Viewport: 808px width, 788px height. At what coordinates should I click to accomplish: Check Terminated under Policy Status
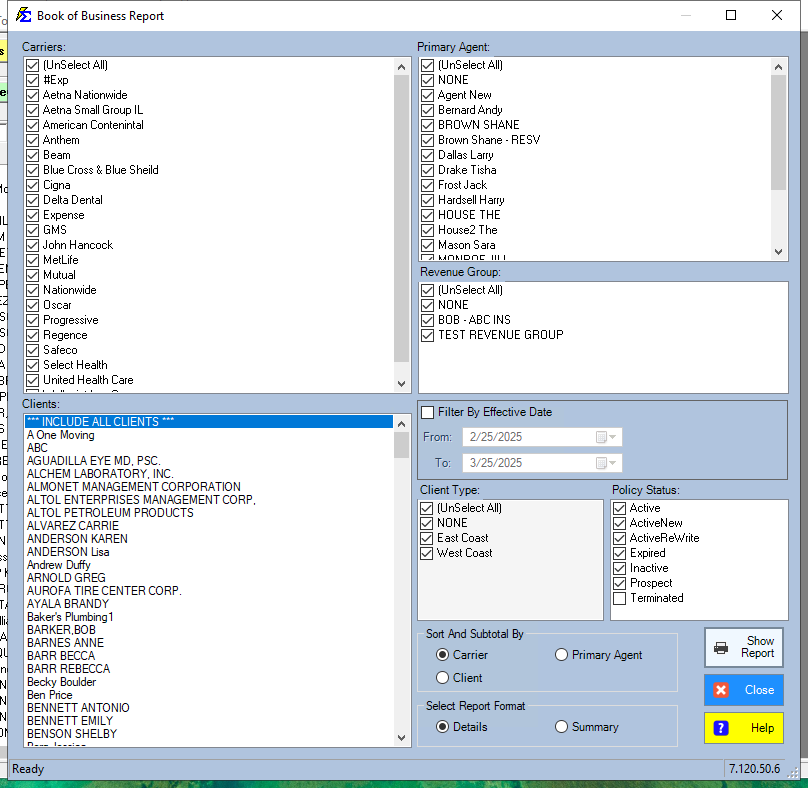[x=620, y=597]
